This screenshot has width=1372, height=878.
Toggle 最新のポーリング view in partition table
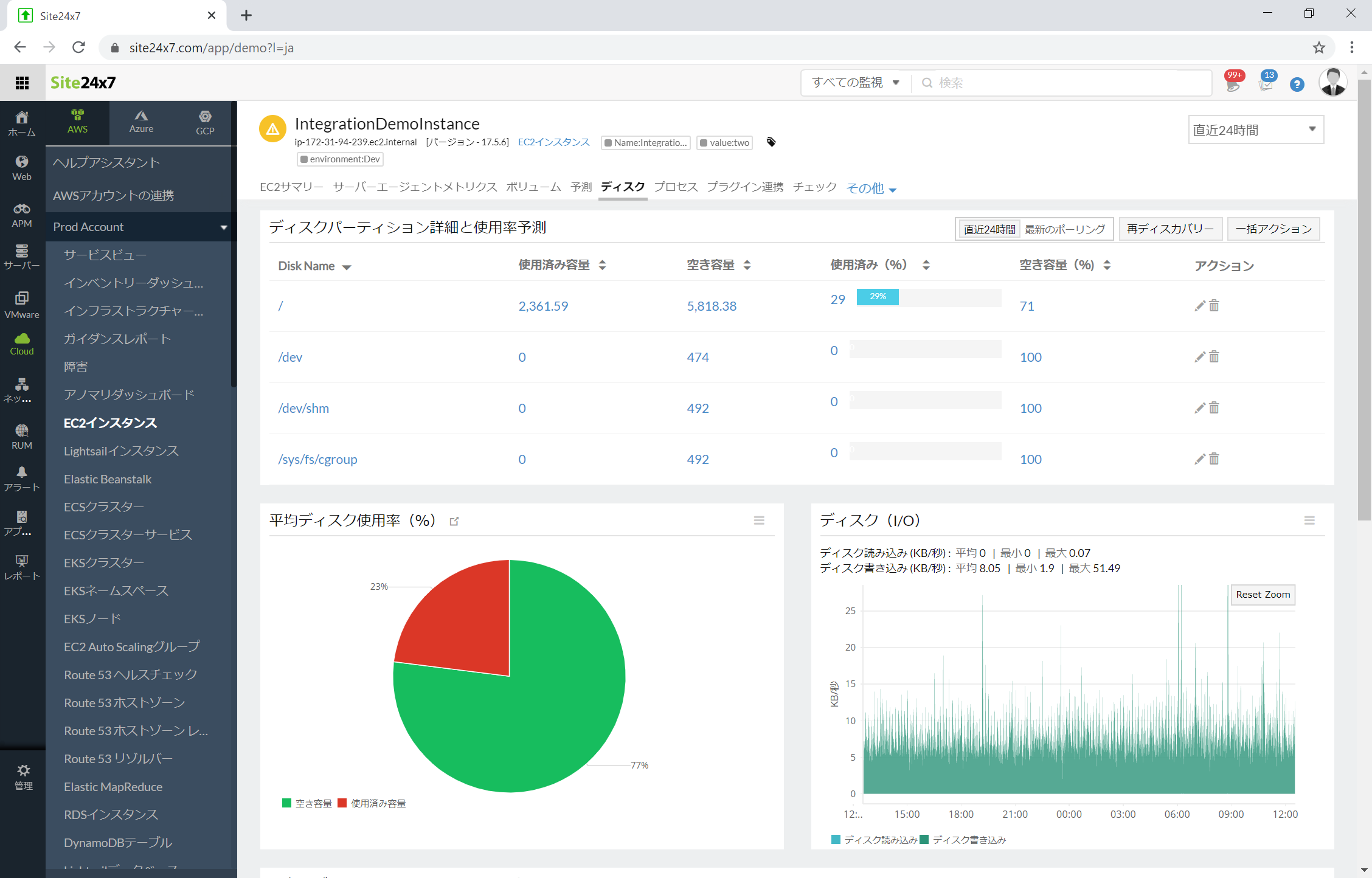coord(1065,229)
